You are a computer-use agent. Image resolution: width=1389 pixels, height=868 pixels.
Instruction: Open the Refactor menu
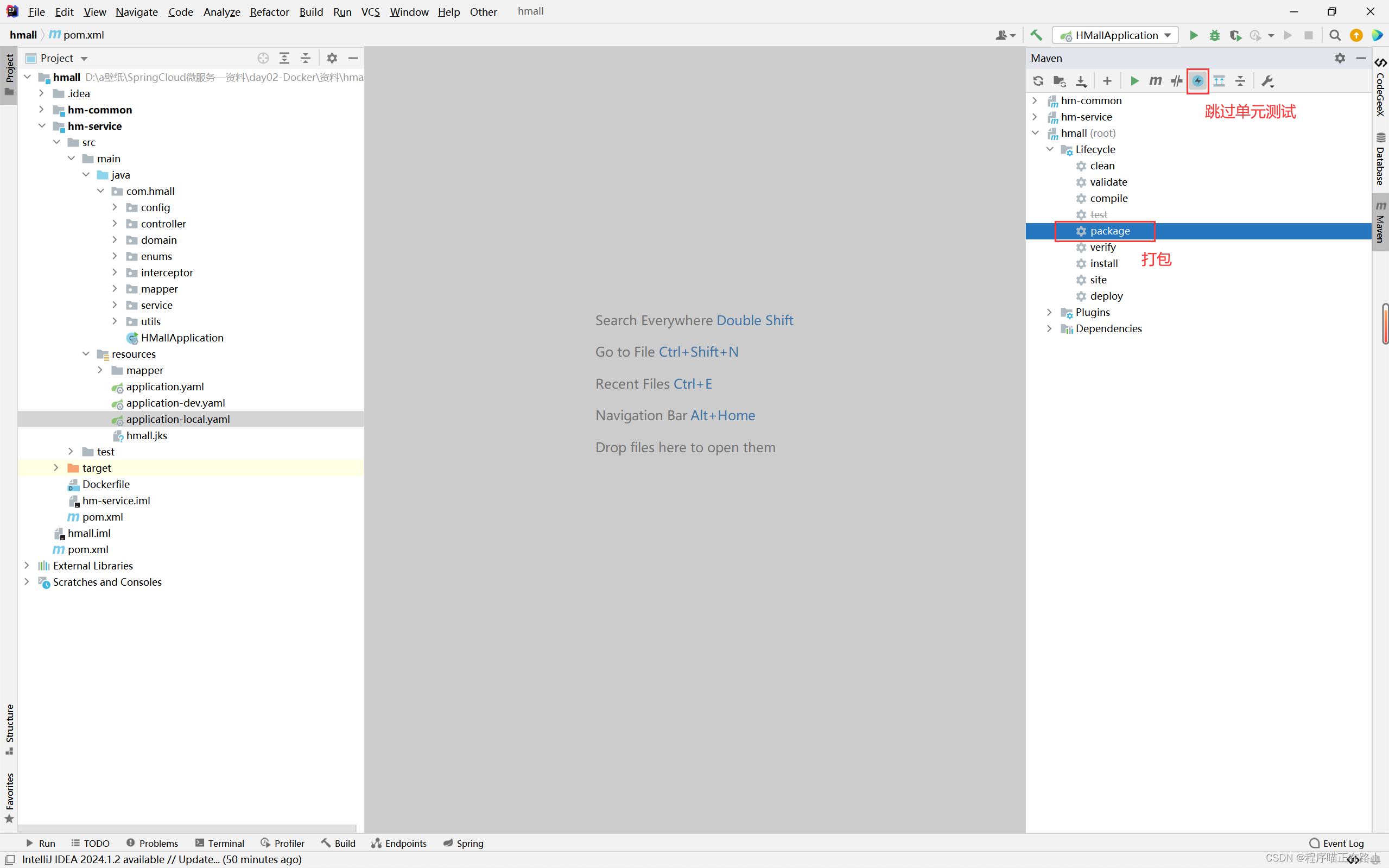[269, 11]
